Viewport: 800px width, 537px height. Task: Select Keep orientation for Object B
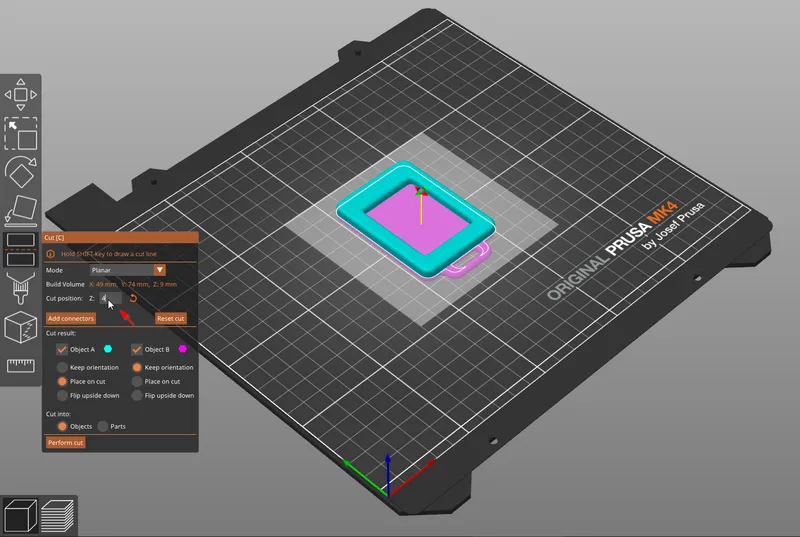tap(137, 367)
